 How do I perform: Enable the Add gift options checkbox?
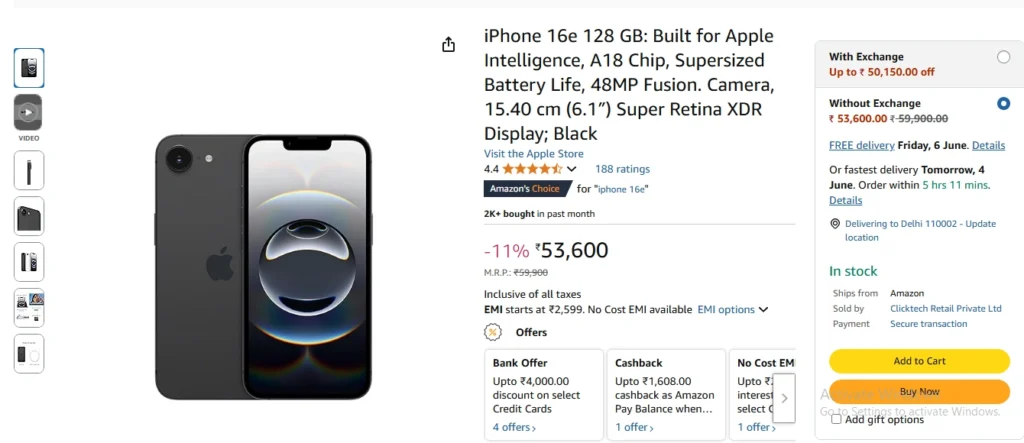[x=836, y=419]
